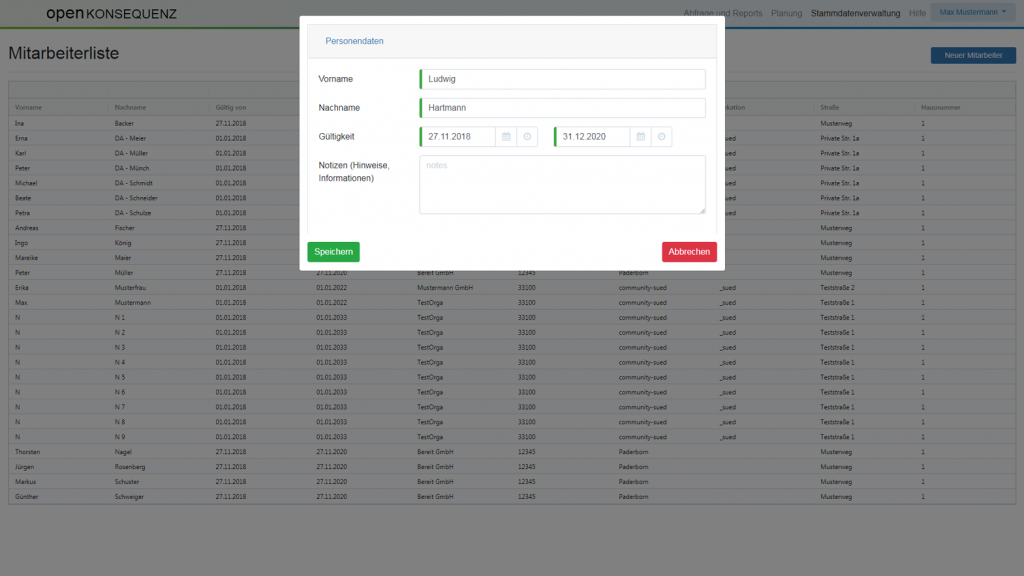Focus the Vorname field containing Ludwig

pos(563,79)
